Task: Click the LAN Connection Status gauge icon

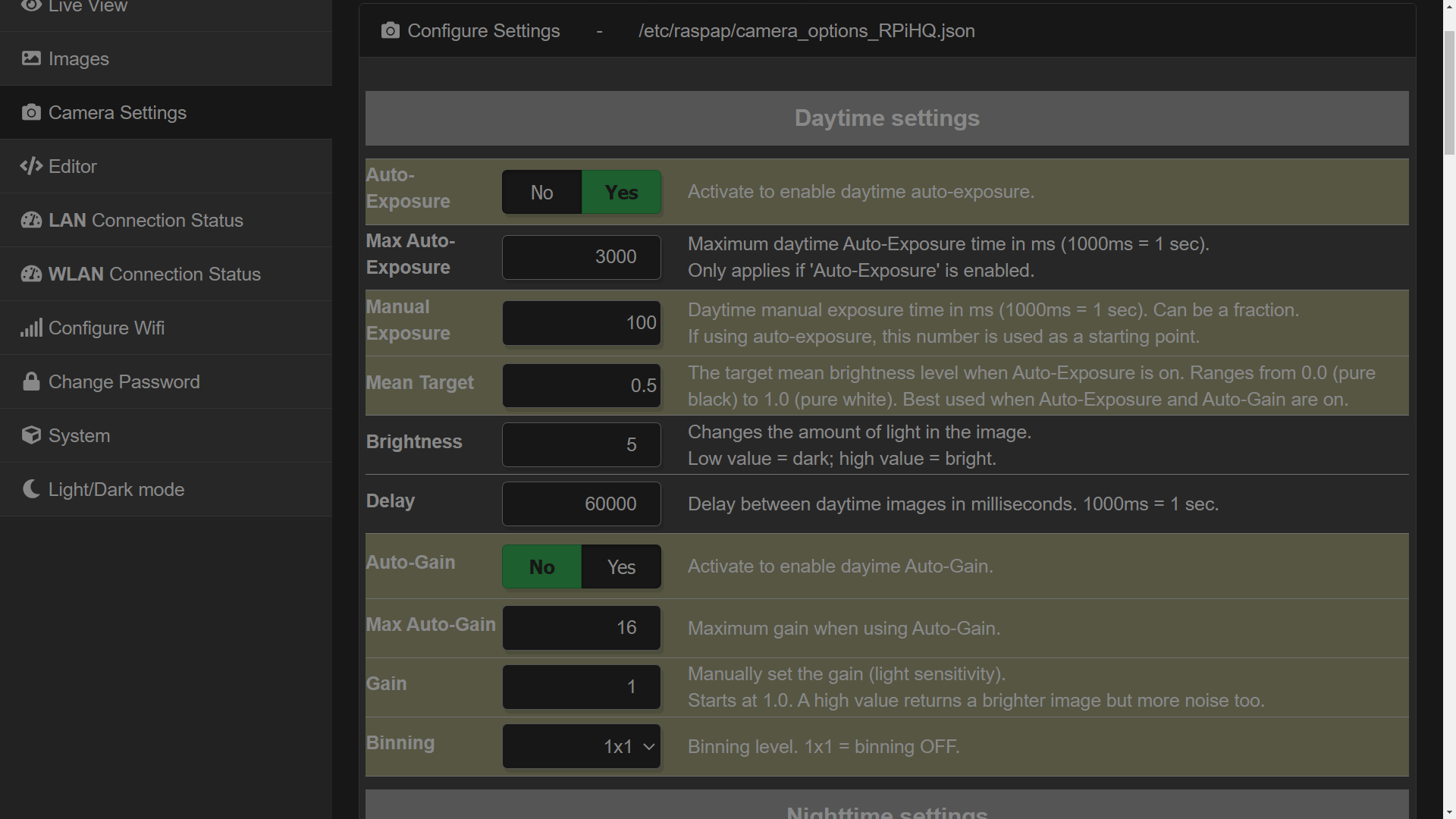Action: 31,220
